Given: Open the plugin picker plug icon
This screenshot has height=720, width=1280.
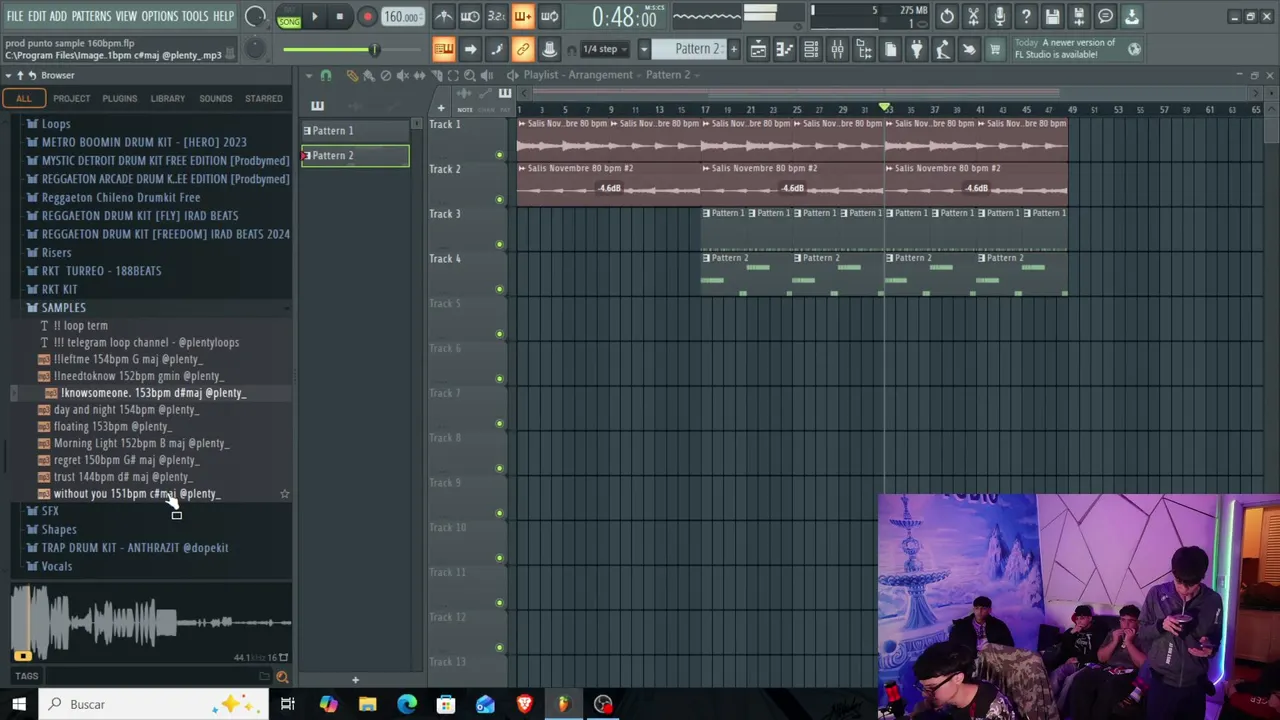Looking at the screenshot, I should (916, 49).
